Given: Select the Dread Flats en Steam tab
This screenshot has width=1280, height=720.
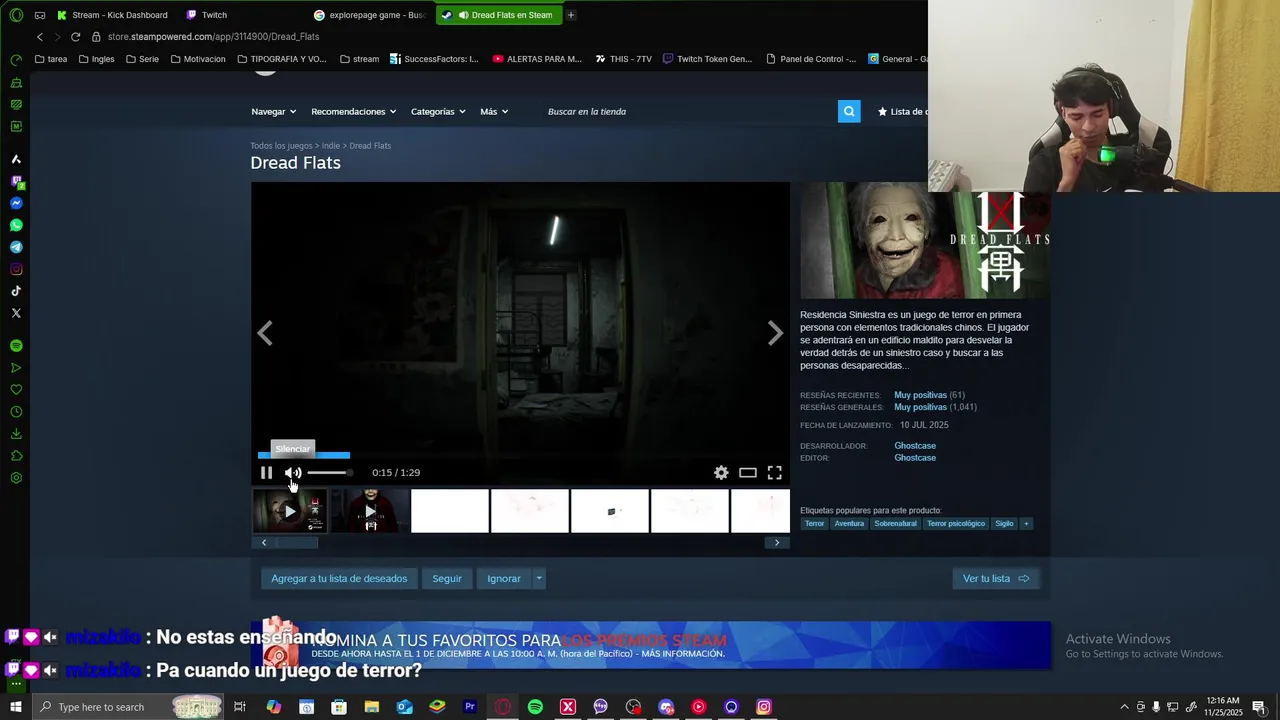Looking at the screenshot, I should (x=499, y=15).
